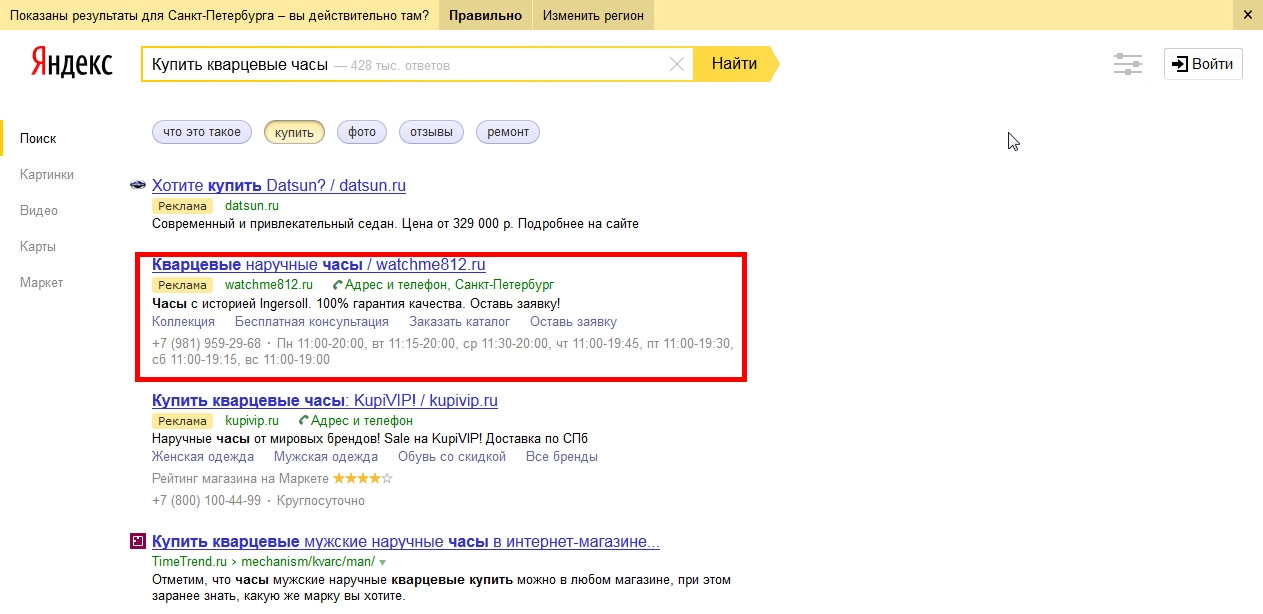The image size is (1263, 614).
Task: Click the 'Рейтинг магазина на Маркете' text
Action: [240, 479]
